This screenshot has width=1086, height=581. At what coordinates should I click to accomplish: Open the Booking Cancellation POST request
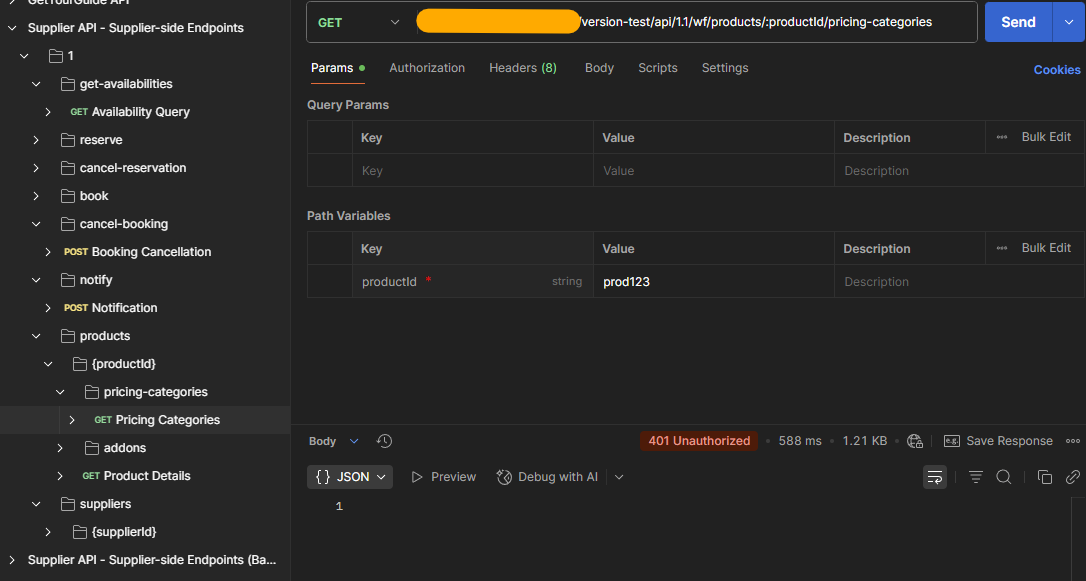(x=137, y=252)
